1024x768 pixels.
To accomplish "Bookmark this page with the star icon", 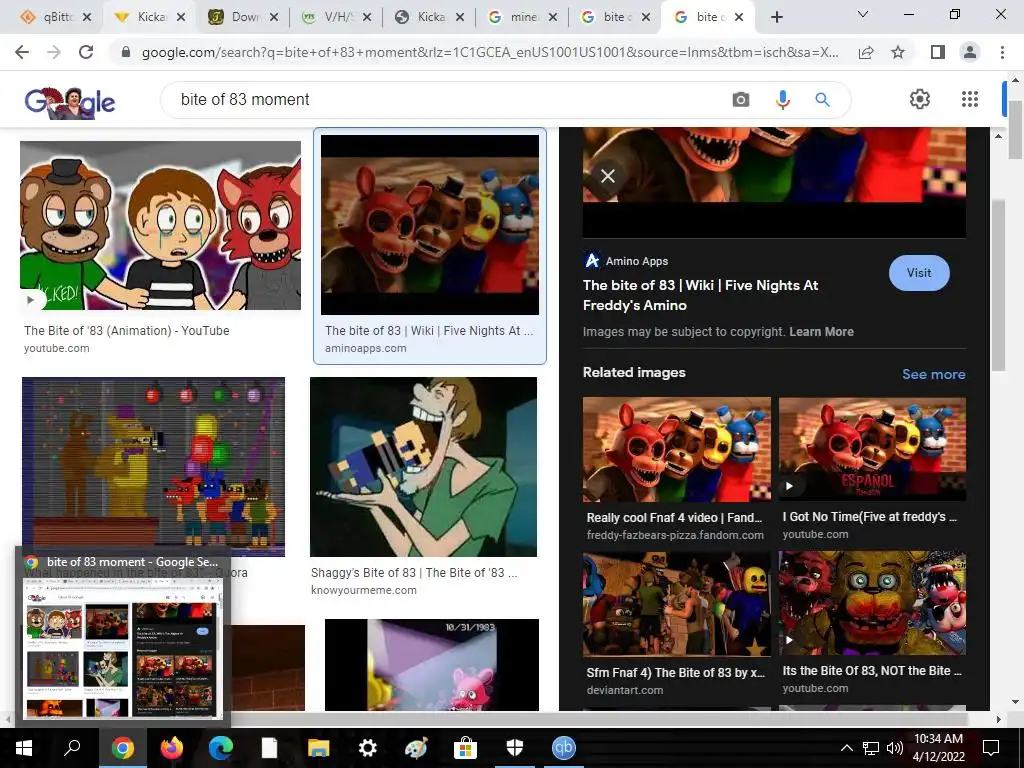I will (x=898, y=52).
